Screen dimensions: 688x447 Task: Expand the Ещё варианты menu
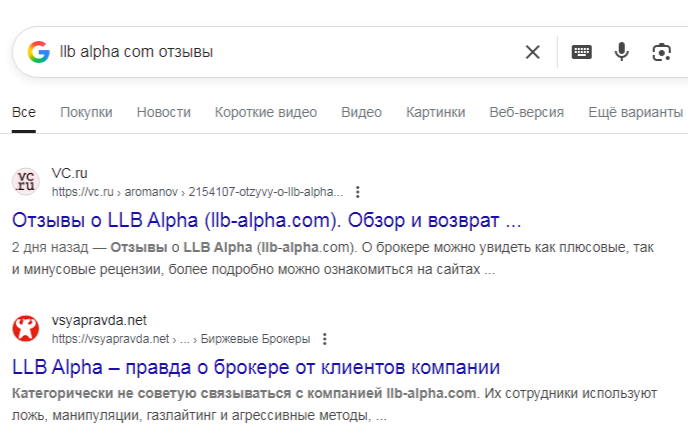tap(635, 112)
